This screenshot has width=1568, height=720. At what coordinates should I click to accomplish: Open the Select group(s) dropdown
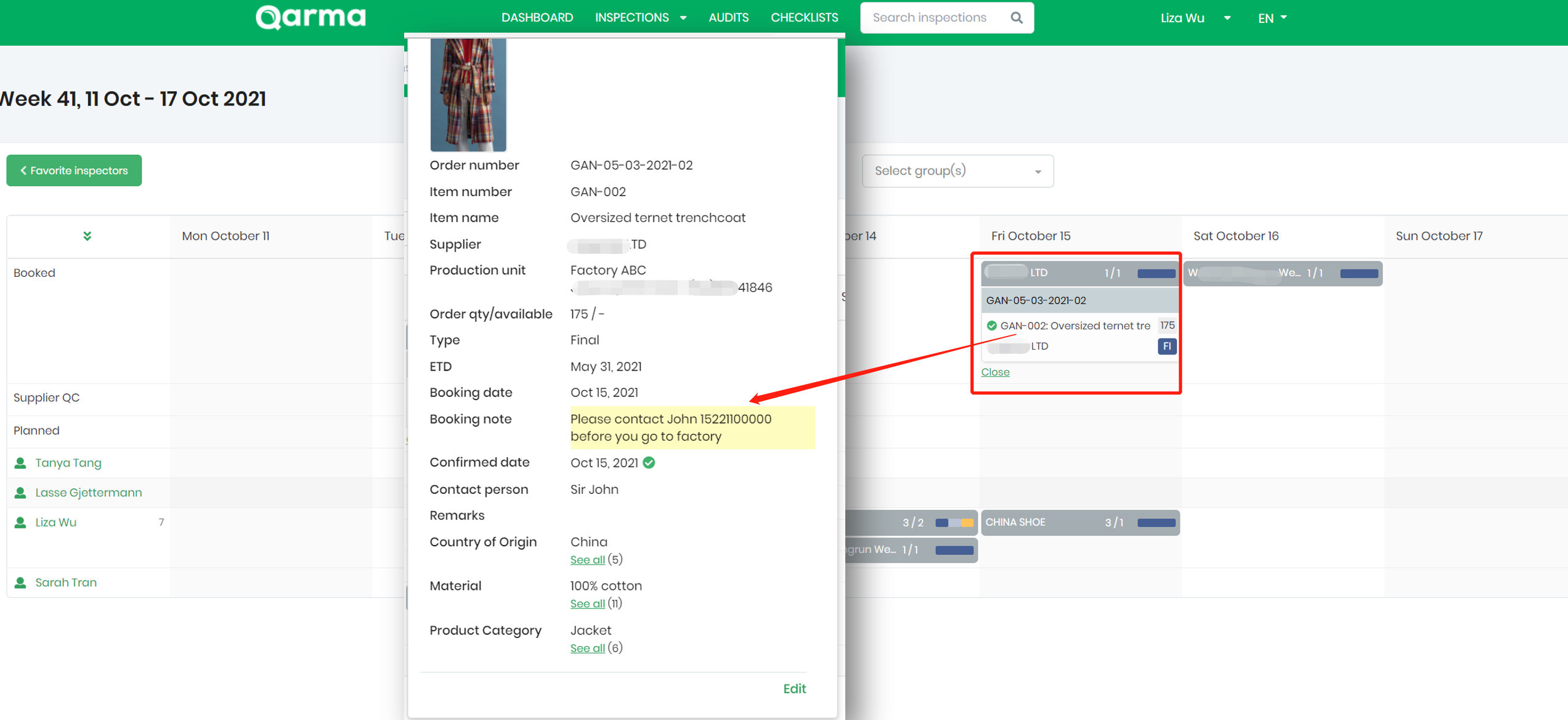coord(957,171)
